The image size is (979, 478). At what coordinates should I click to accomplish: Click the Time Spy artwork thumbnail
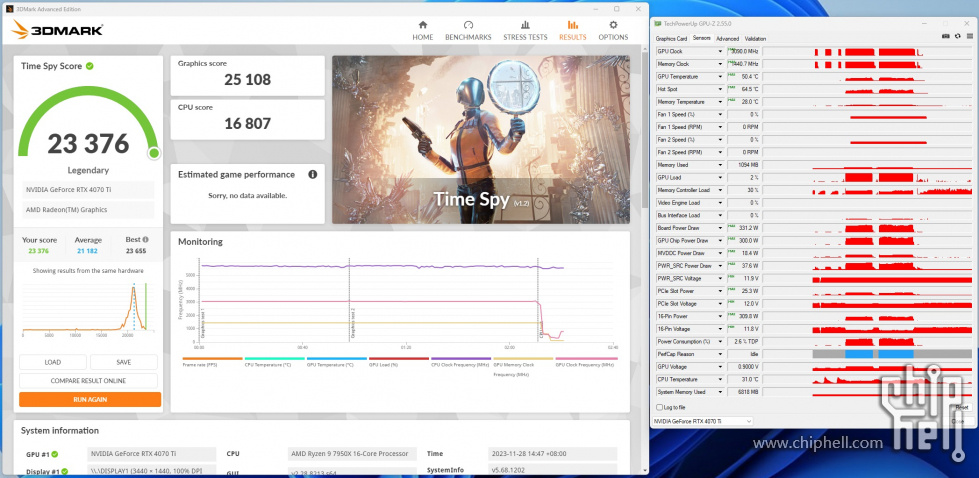coord(481,140)
